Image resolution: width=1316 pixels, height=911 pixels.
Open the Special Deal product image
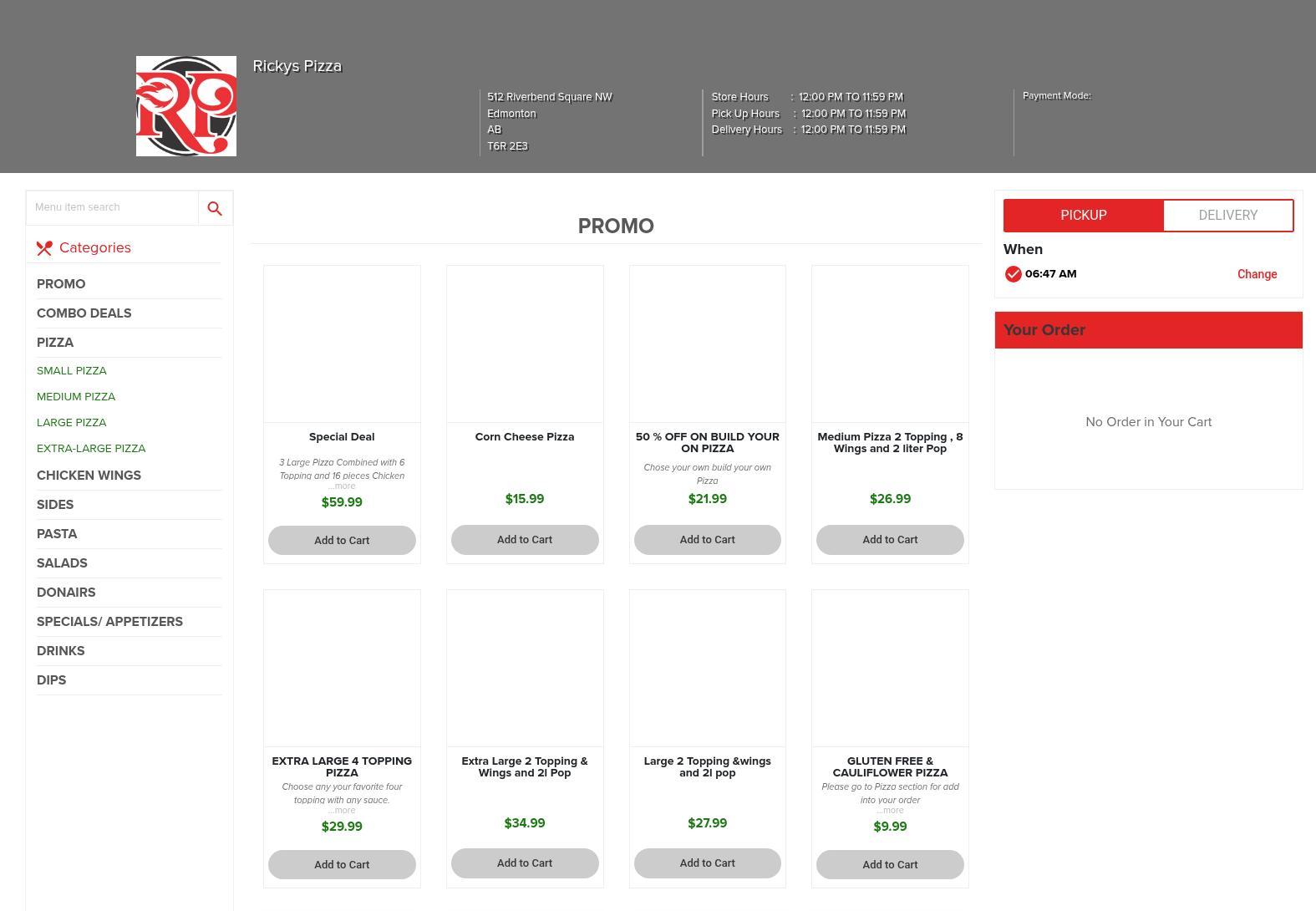click(x=342, y=344)
